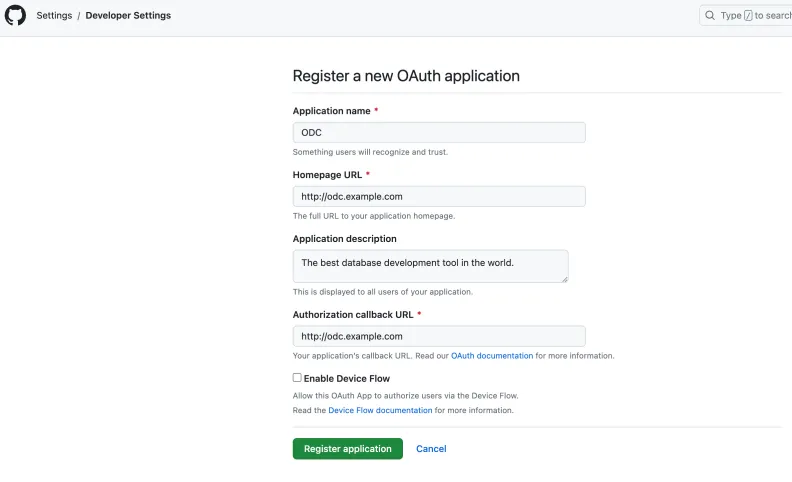Cancel the OAuth application registration

431,449
